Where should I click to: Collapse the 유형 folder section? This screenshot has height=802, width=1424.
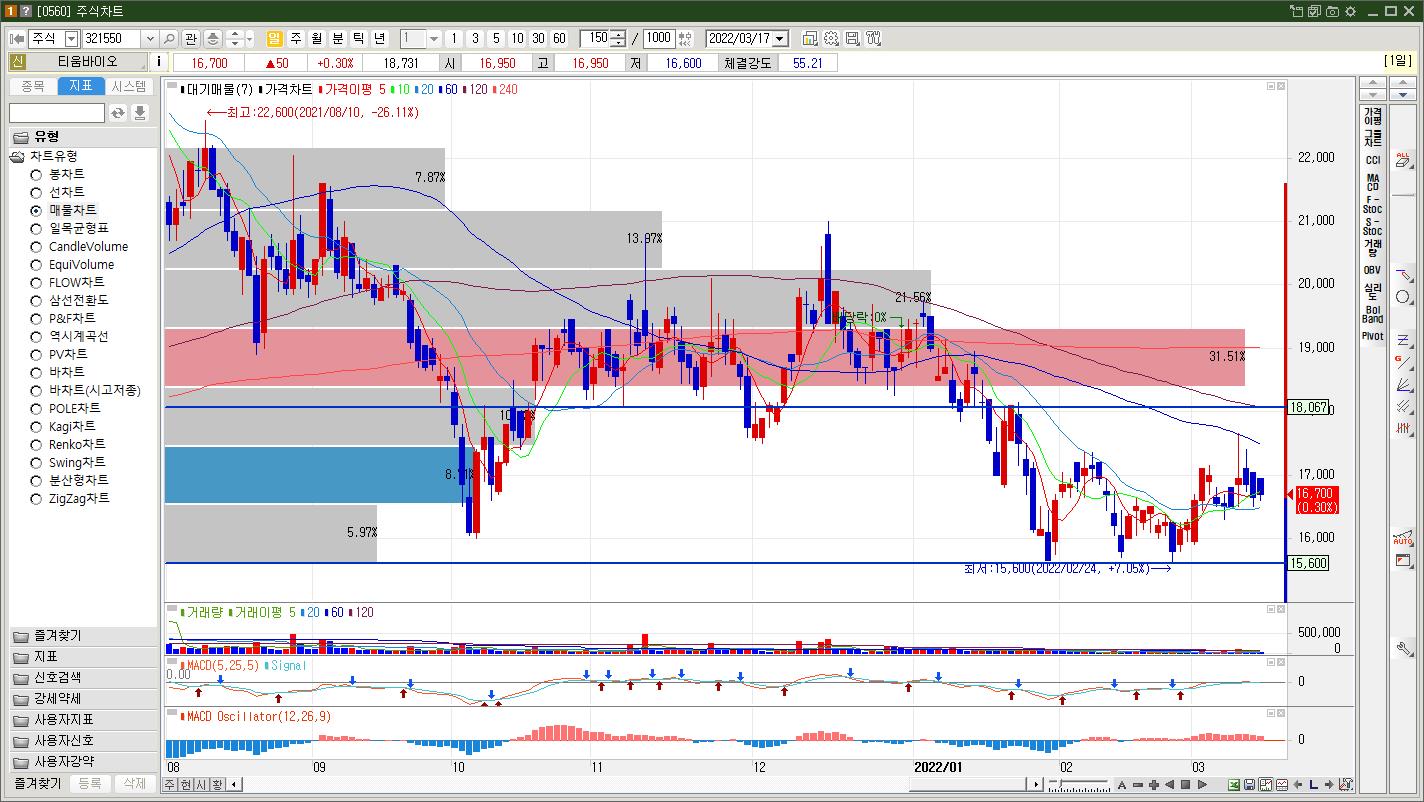point(83,137)
